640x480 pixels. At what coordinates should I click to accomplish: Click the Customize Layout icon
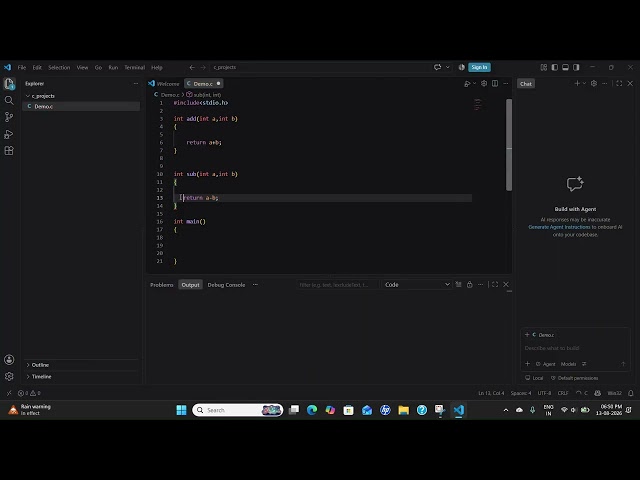544,67
